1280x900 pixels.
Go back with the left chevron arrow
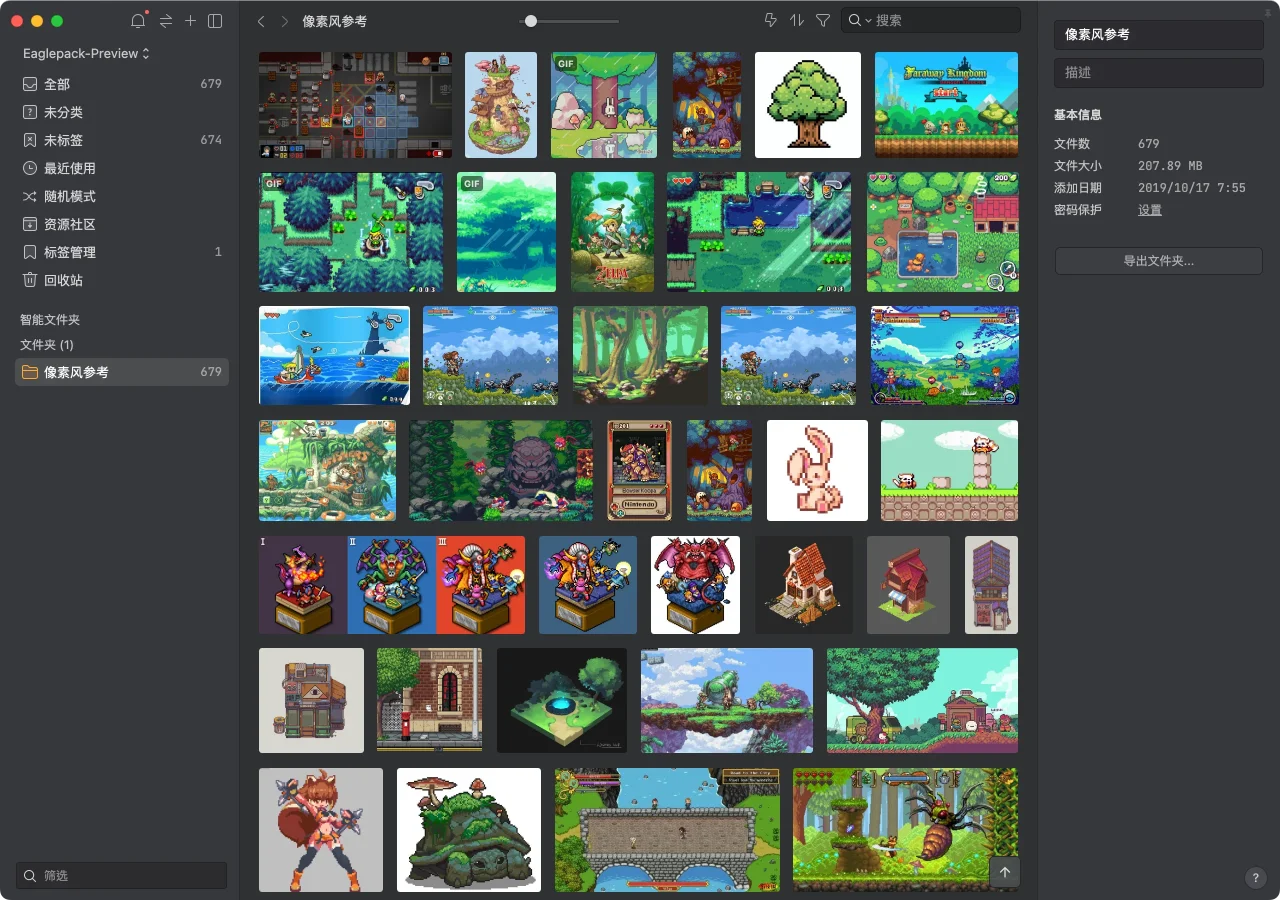point(261,21)
